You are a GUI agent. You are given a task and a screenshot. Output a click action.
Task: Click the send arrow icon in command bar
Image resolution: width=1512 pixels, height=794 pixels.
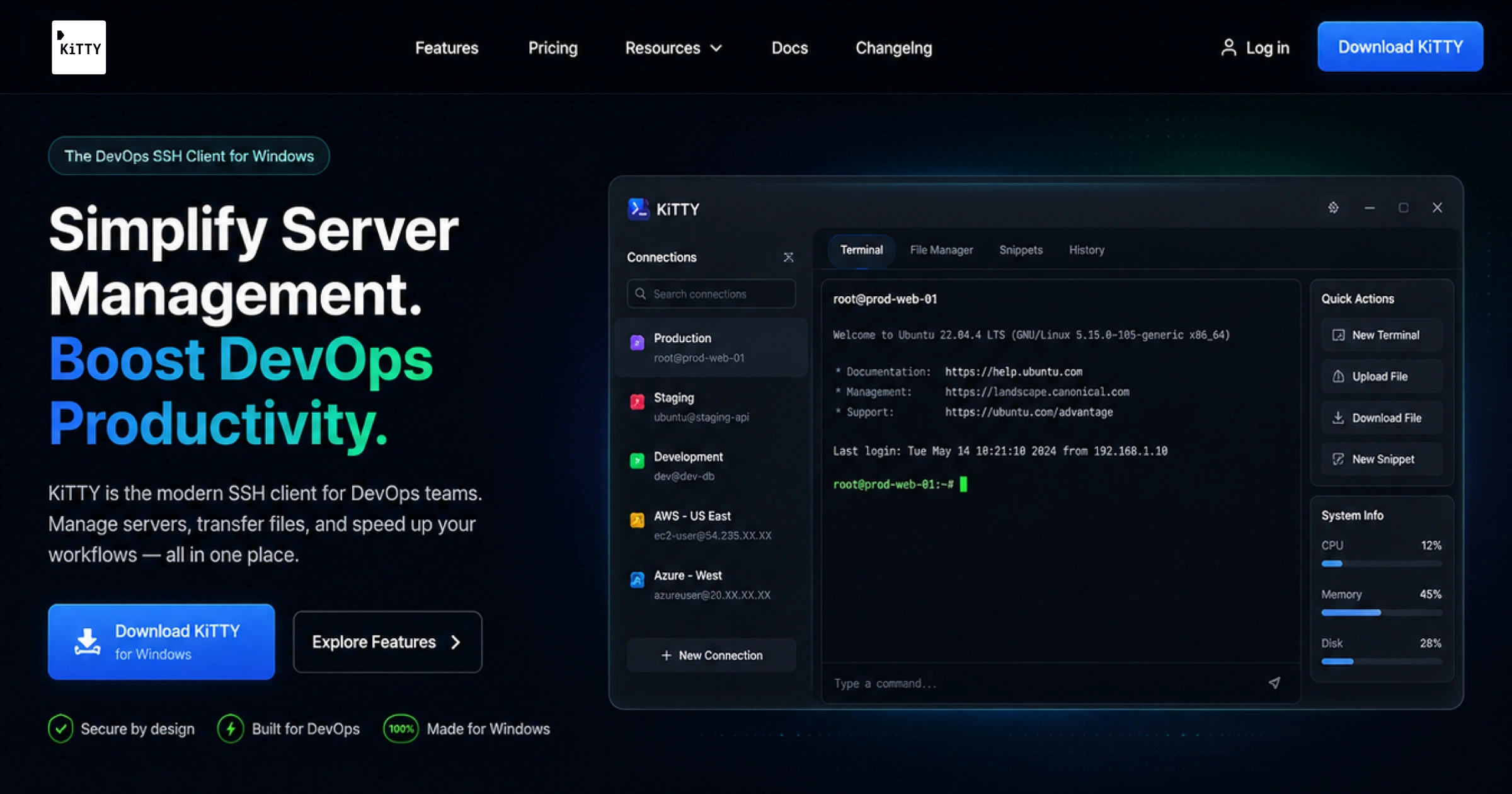click(x=1274, y=682)
